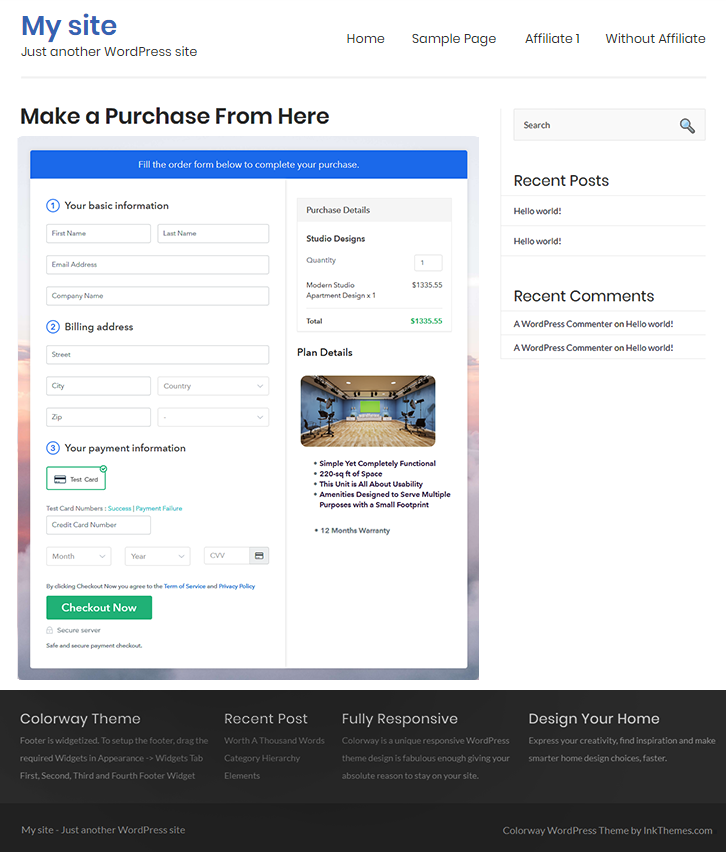Click Simple Yet Completely Functional bullet
726x852 pixels.
(377, 463)
